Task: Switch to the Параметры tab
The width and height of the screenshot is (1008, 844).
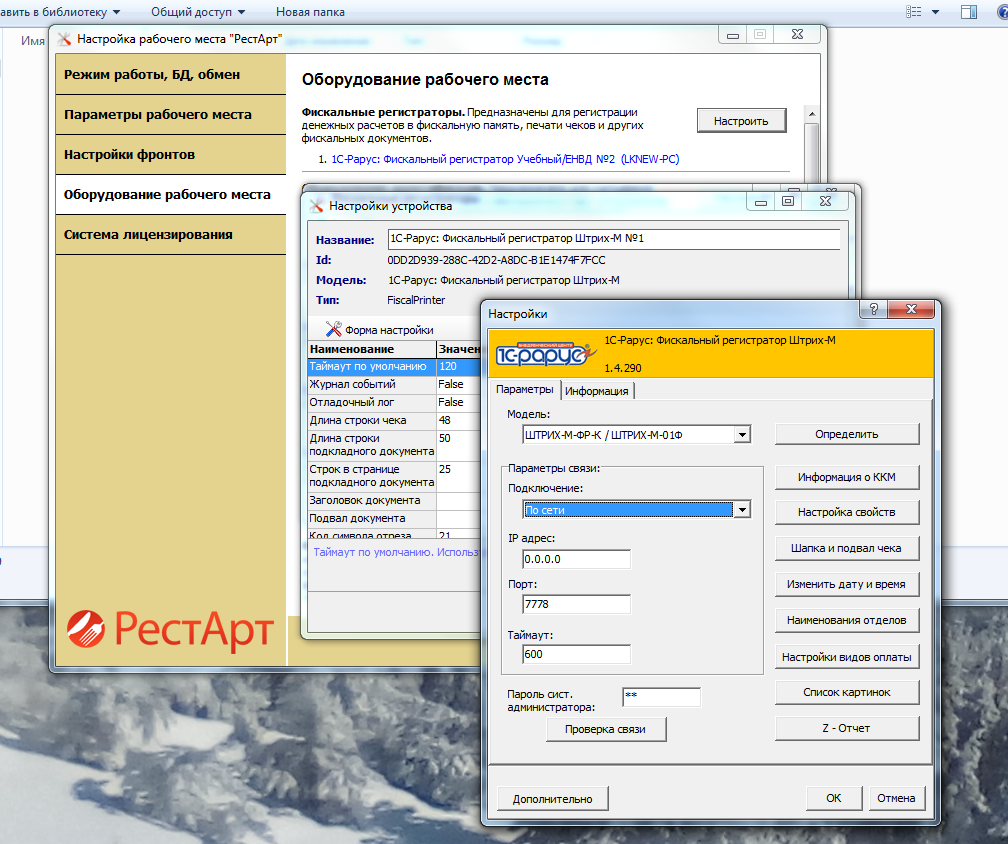Action: 525,390
